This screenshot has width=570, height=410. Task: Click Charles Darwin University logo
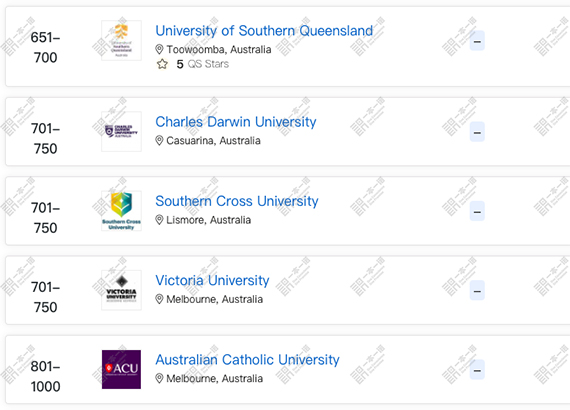121,131
